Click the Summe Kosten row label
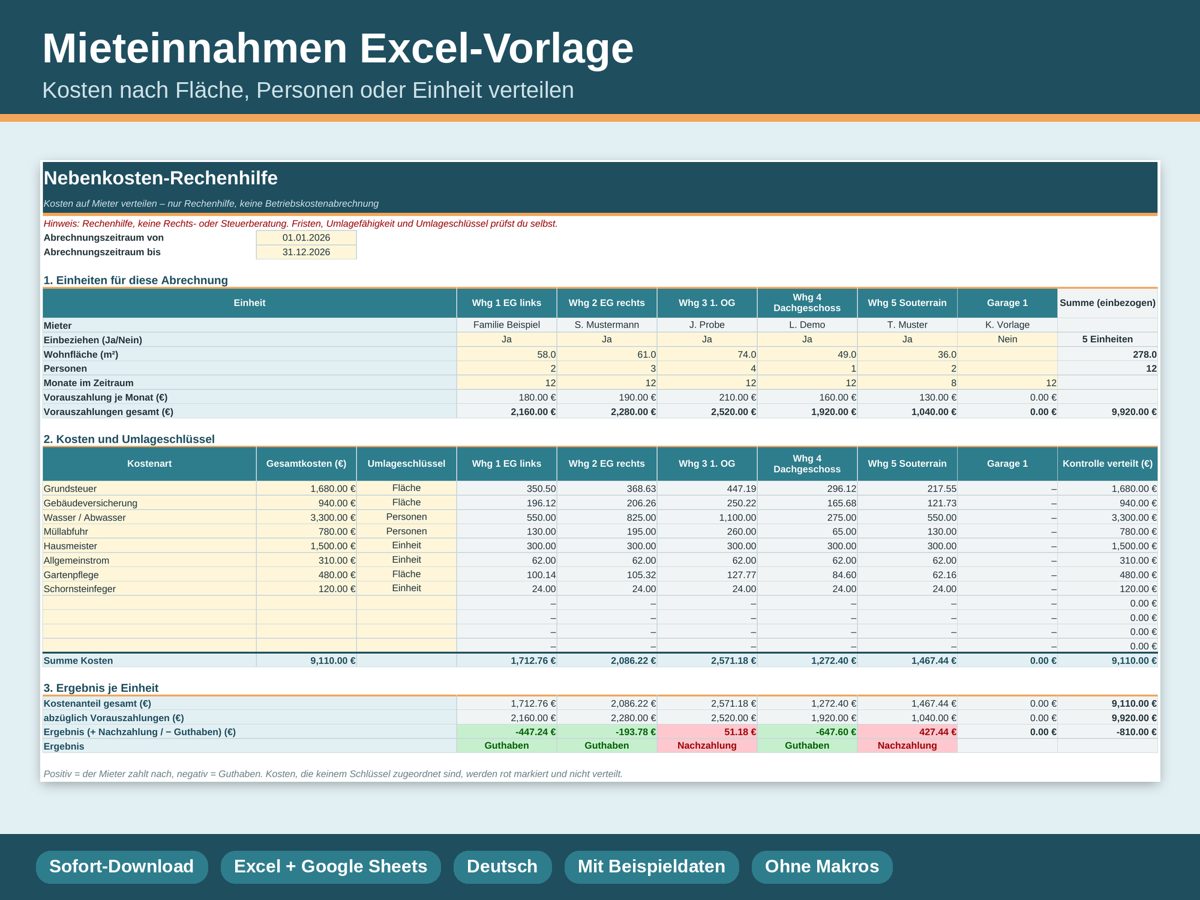The width and height of the screenshot is (1200, 900). point(149,661)
